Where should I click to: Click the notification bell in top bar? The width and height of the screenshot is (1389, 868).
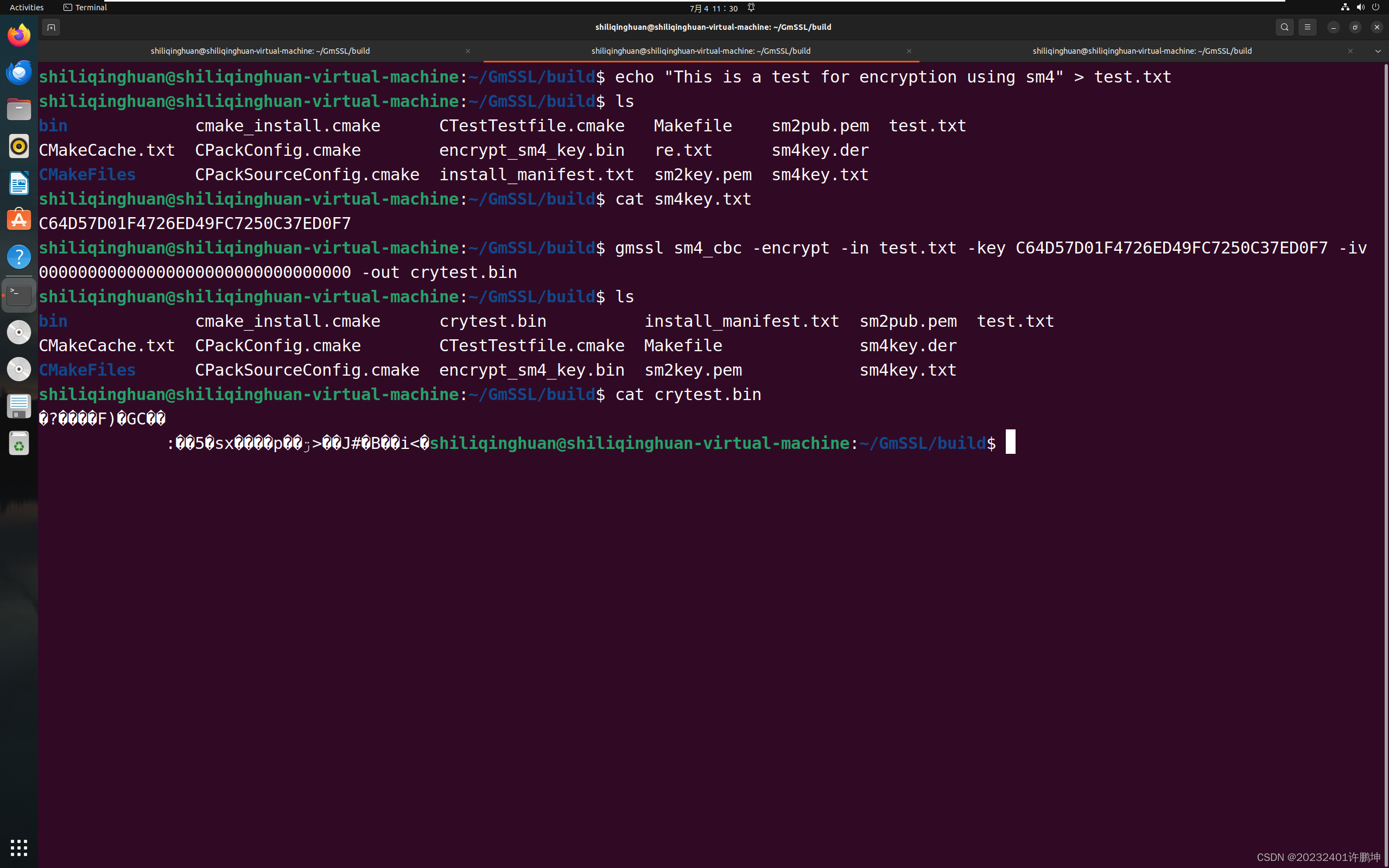[751, 8]
